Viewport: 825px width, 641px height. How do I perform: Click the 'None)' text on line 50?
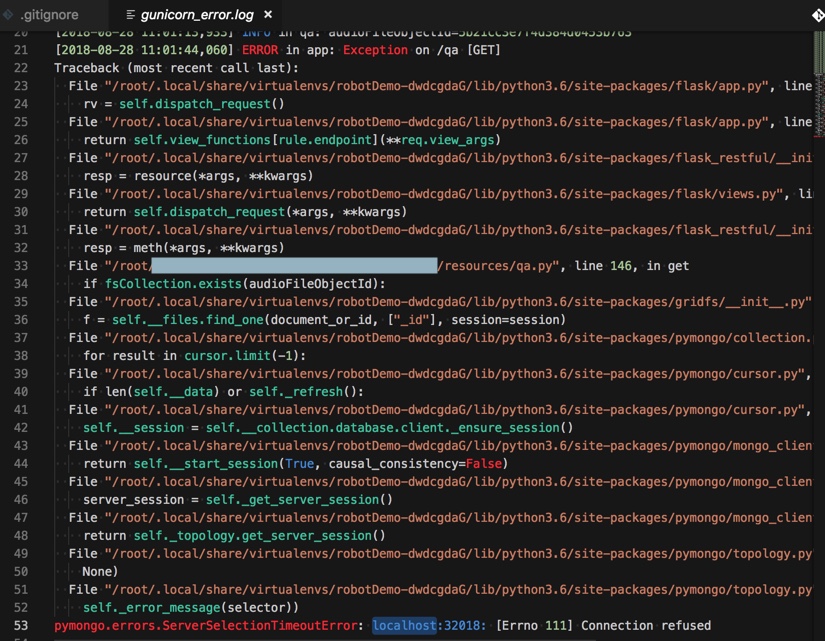point(100,572)
